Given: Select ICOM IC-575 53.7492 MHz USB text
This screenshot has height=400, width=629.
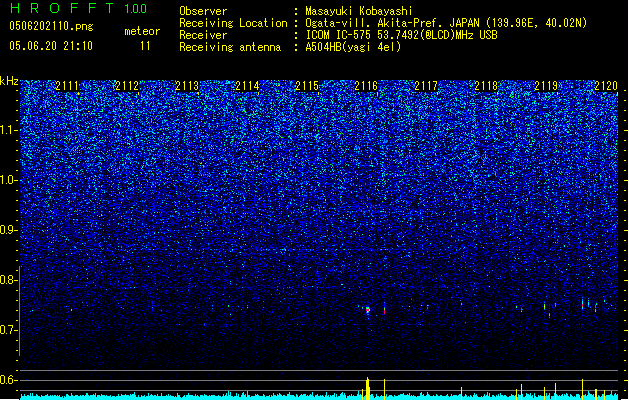Looking at the screenshot, I should click(x=401, y=35).
